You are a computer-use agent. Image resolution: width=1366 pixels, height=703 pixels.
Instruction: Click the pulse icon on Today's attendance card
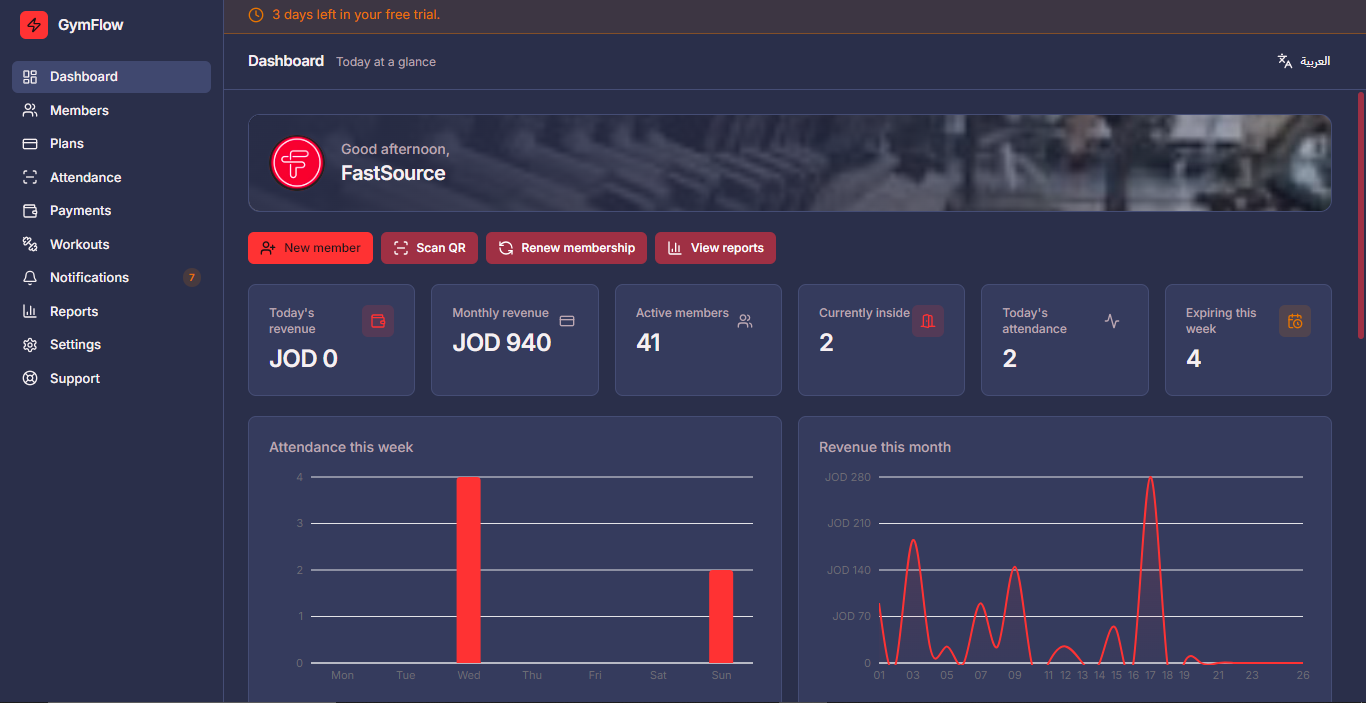point(1112,321)
